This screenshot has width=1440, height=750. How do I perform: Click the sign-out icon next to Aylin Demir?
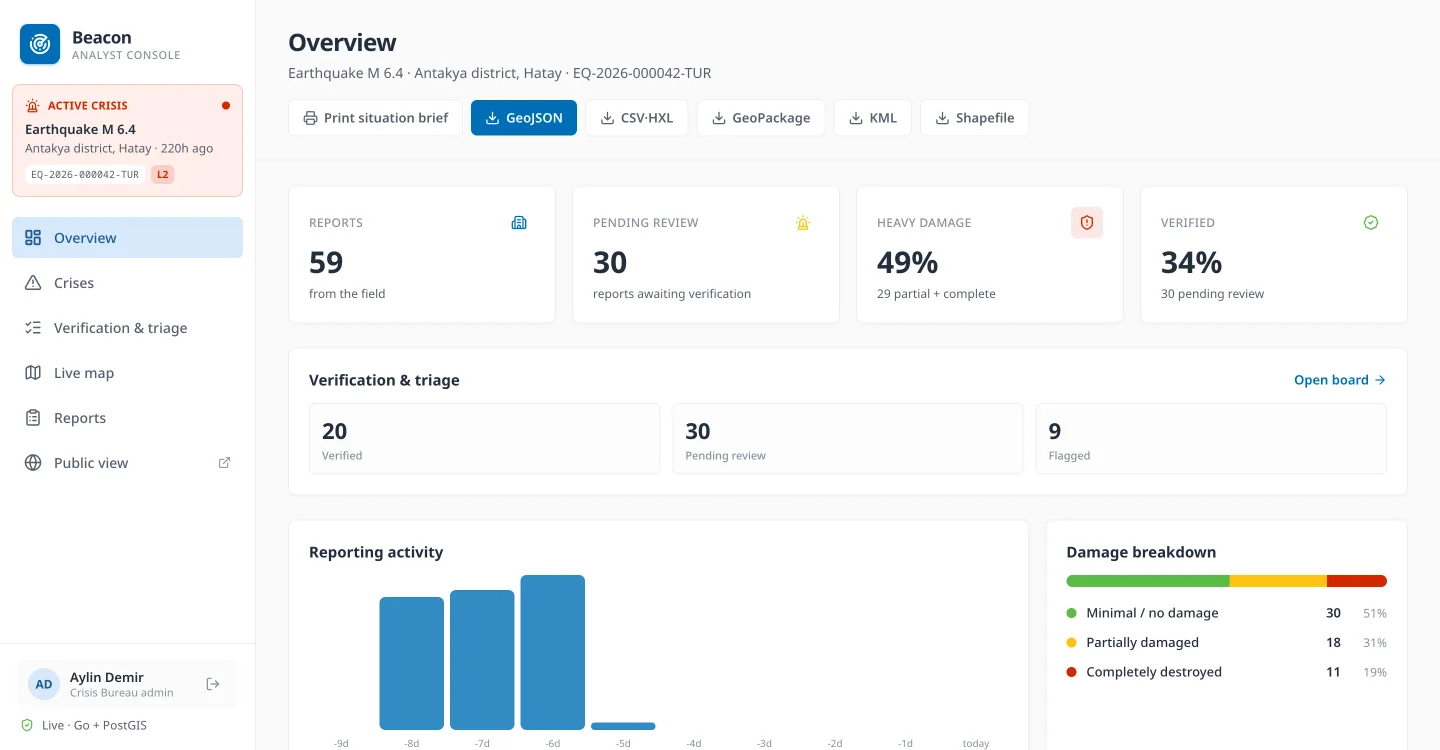point(213,684)
